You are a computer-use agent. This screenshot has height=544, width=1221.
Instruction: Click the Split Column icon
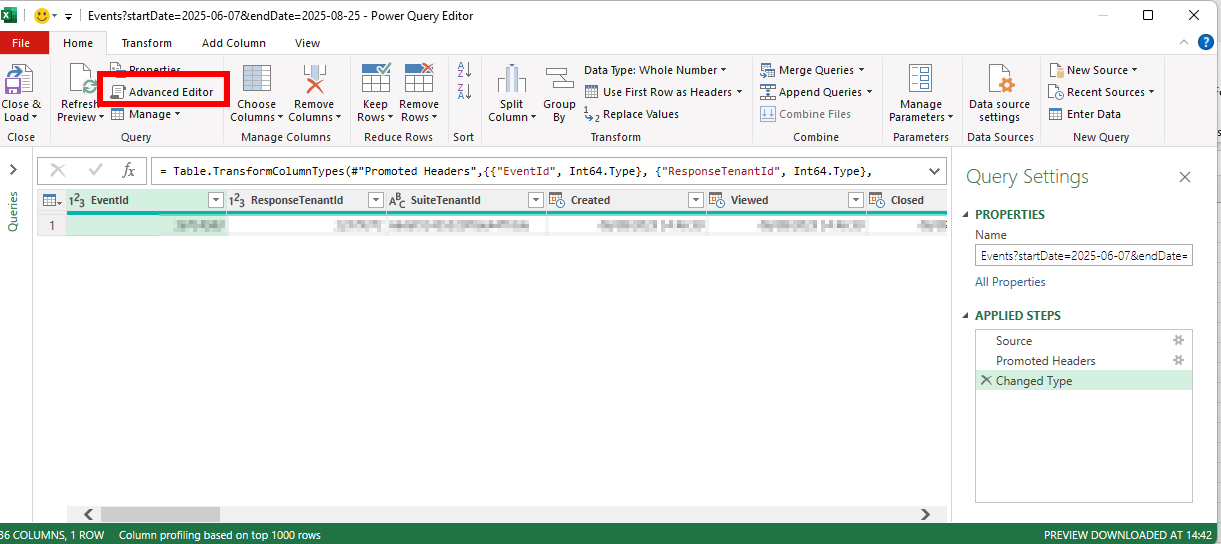tap(512, 80)
